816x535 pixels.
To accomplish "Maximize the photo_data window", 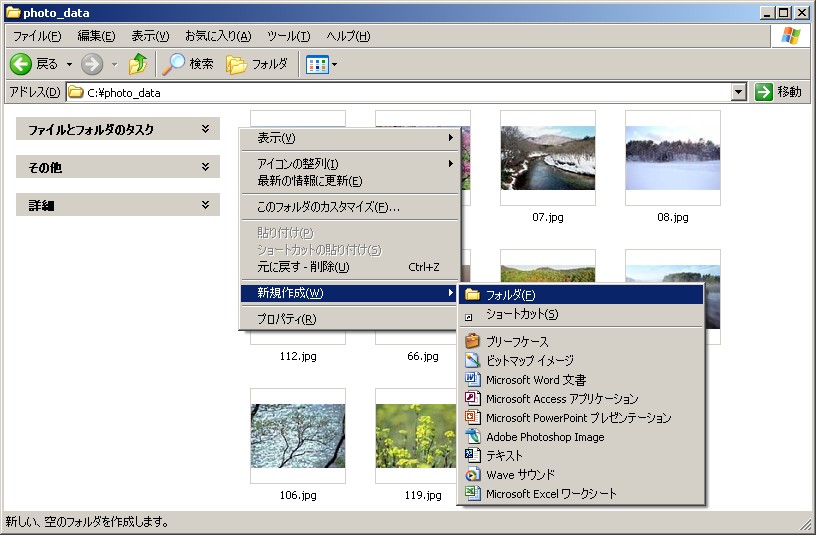I will click(783, 12).
